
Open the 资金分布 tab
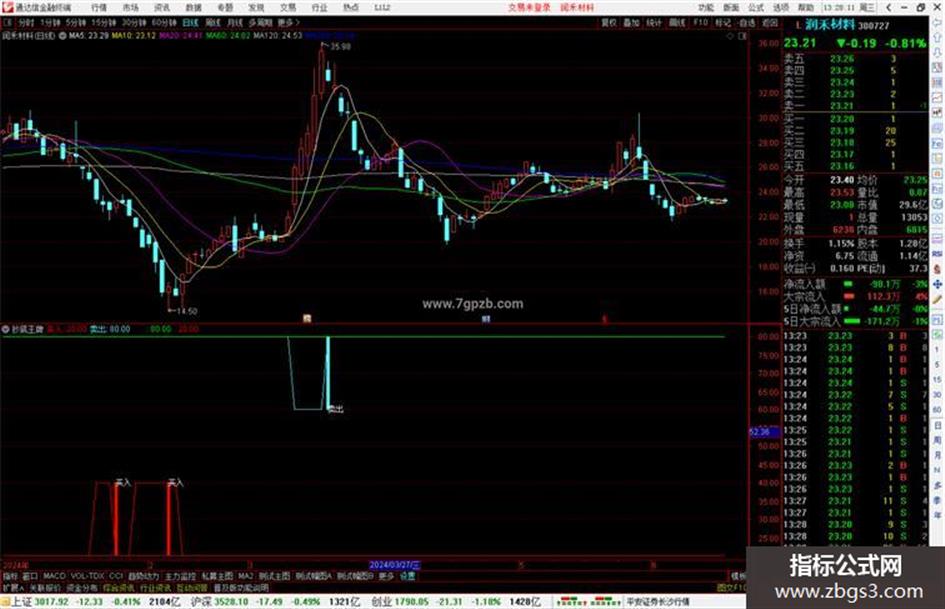tap(82, 587)
